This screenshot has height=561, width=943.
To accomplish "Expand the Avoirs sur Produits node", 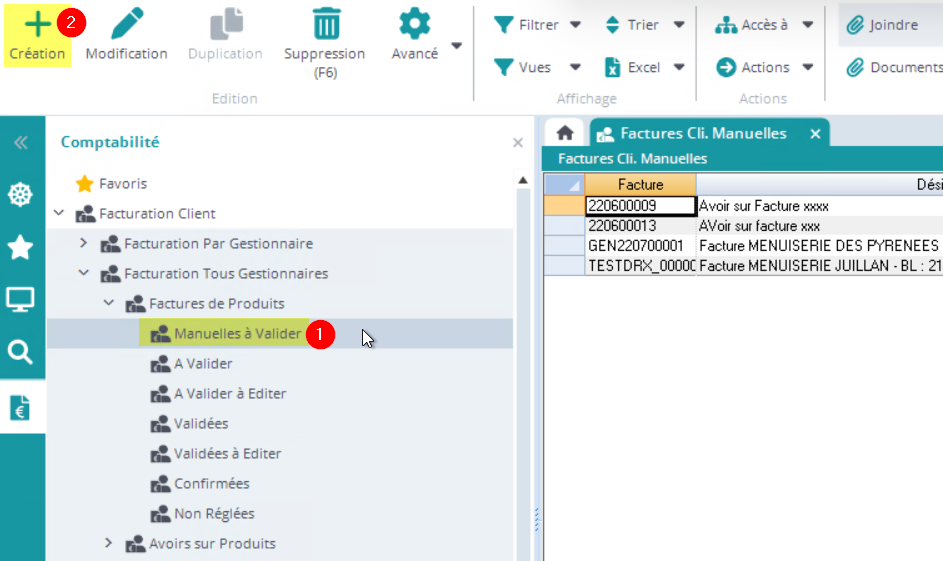I will (109, 543).
